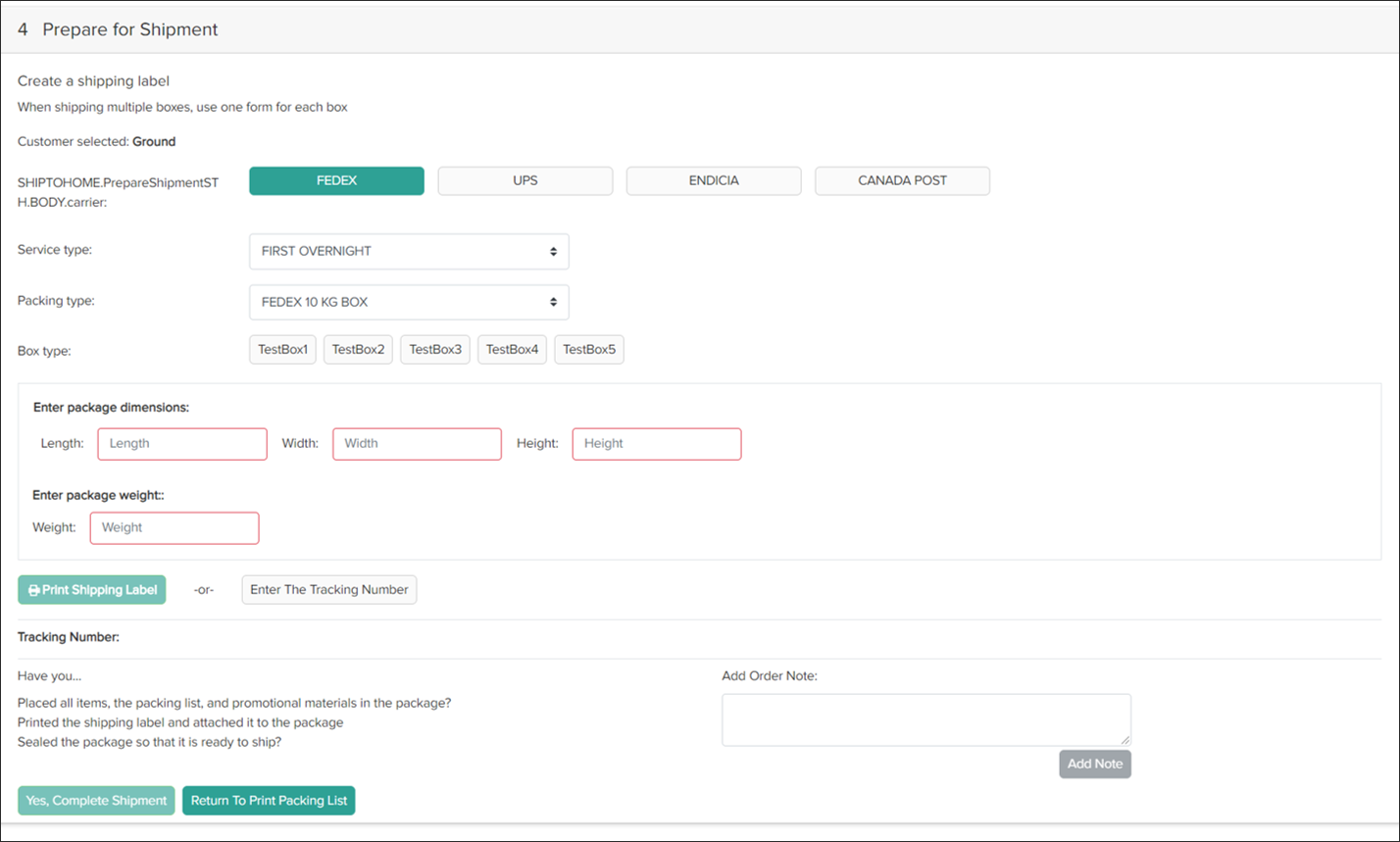
Task: Click the Weight input field
Action: click(x=174, y=528)
